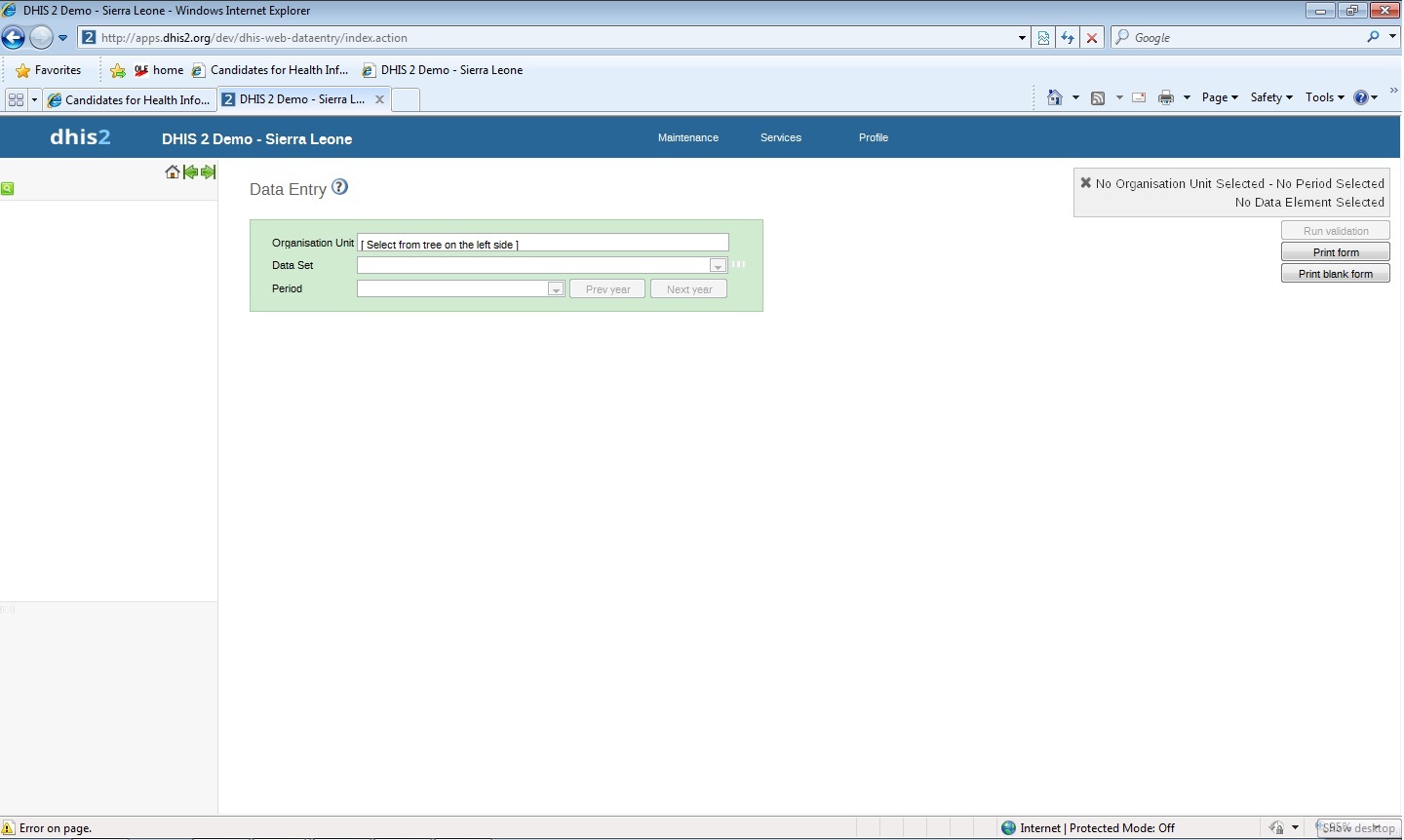
Task: Open 'Candidates for Health Inf...' favorites bar link
Action: coord(270,70)
